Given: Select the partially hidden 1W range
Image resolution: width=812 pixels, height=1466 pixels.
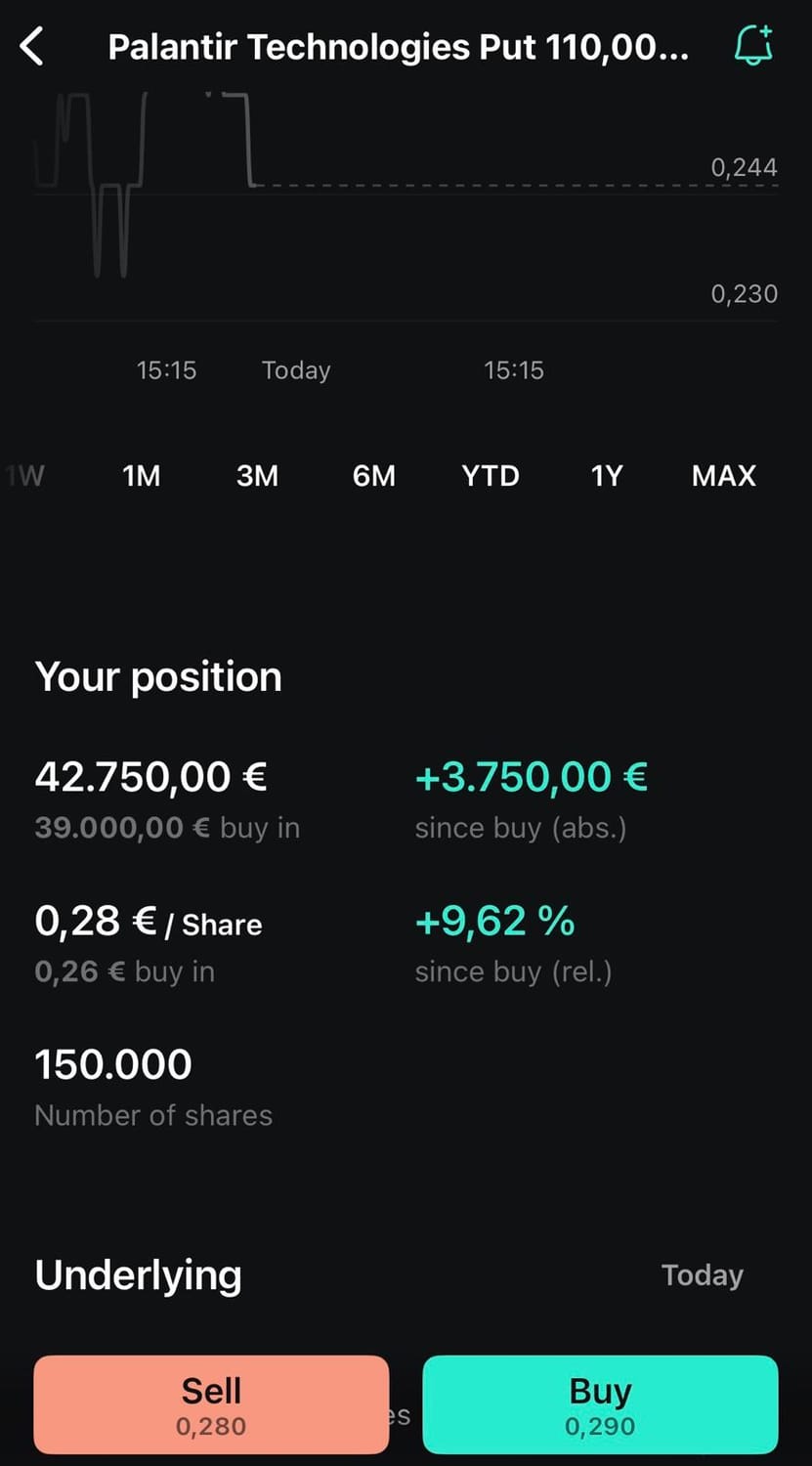Looking at the screenshot, I should point(25,476).
